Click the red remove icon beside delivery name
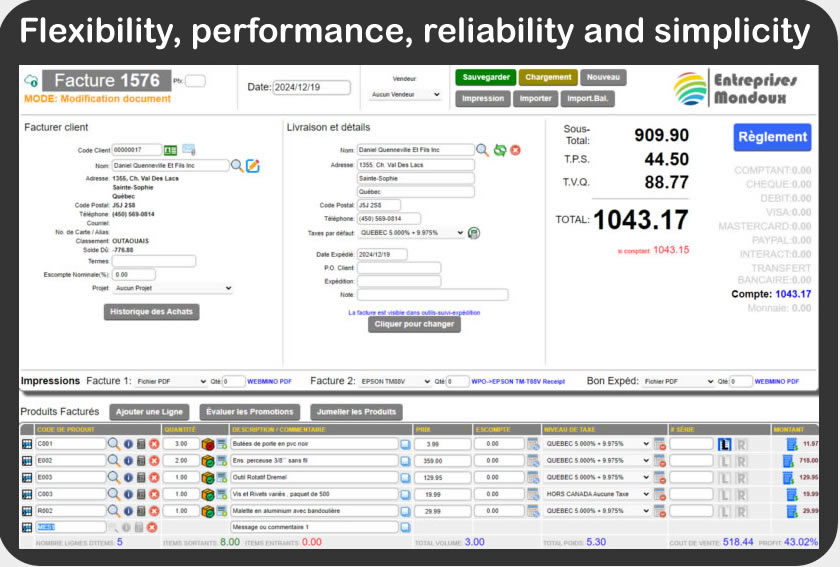840x567 pixels. 515,150
